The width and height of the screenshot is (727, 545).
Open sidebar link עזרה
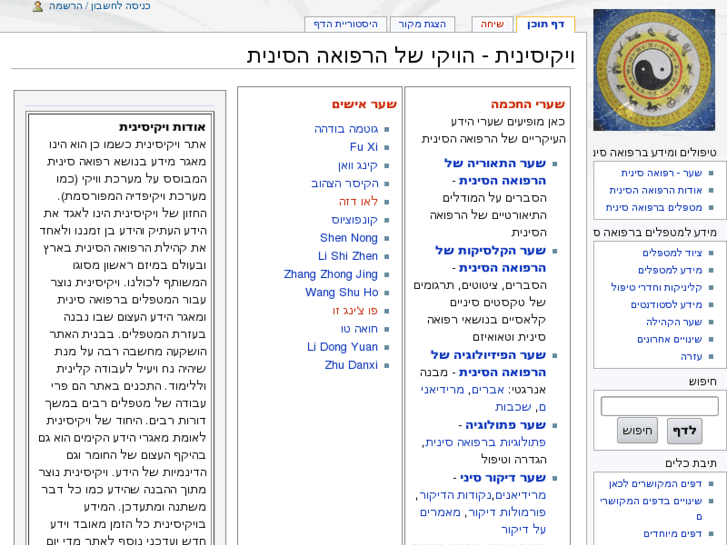[x=691, y=356]
